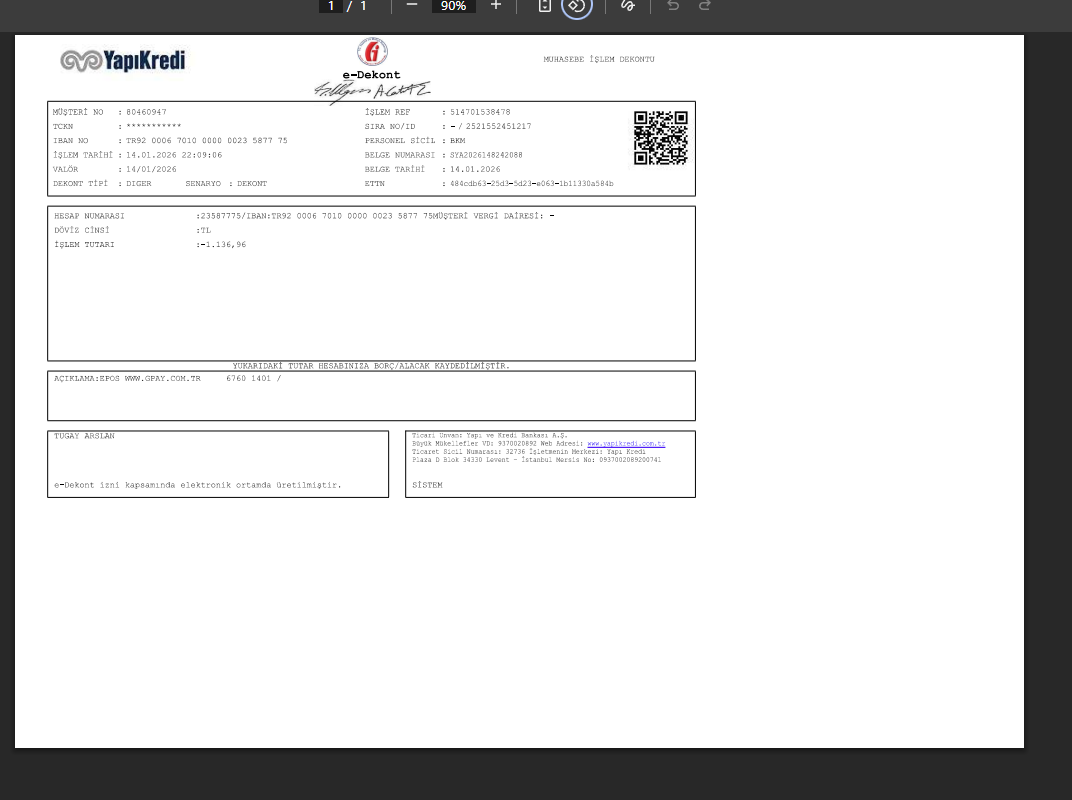Image resolution: width=1072 pixels, height=800 pixels.
Task: Click the Ticari Unvan company line
Action: 490,436
